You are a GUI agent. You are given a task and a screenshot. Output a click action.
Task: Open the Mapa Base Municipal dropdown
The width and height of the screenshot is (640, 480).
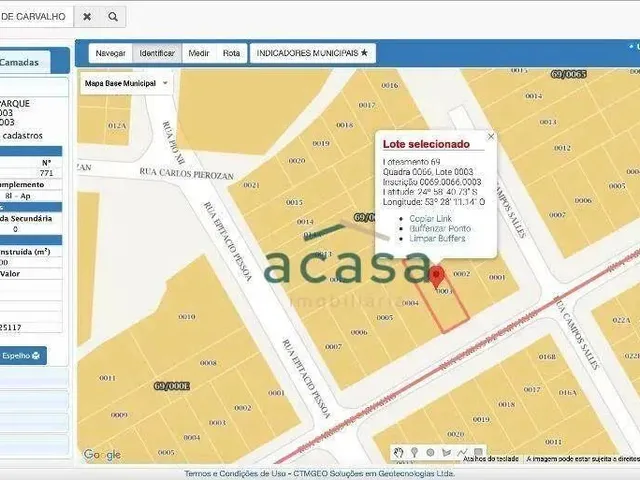(x=126, y=83)
